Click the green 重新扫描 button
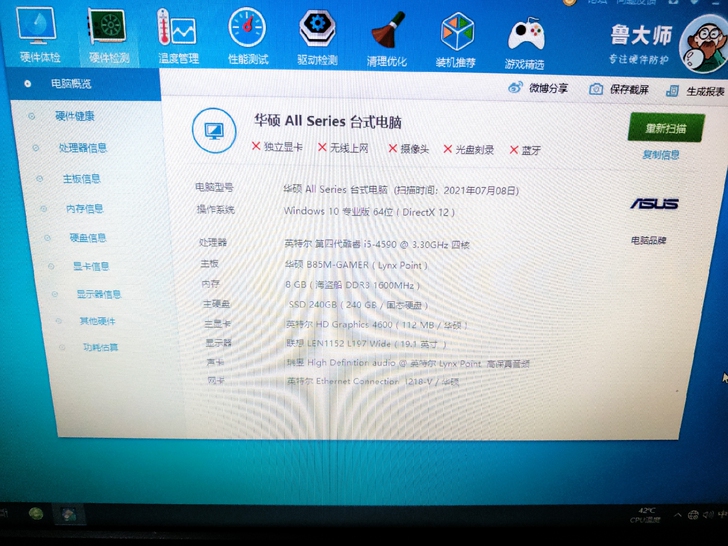The image size is (728, 546). pyautogui.click(x=666, y=127)
